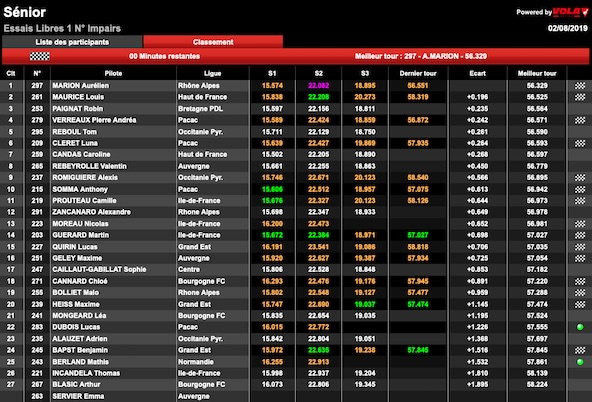Click the Meilleur tour 297 A.MARION banner text

421,56
